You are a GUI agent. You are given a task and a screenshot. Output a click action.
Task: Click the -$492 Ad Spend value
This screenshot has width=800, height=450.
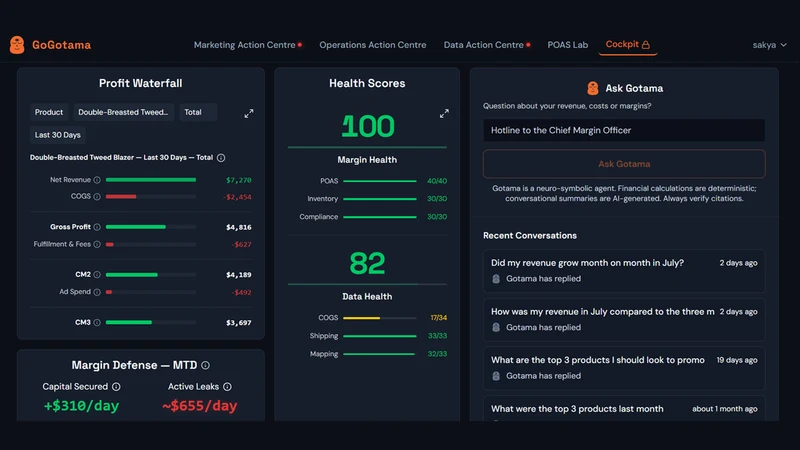click(241, 292)
